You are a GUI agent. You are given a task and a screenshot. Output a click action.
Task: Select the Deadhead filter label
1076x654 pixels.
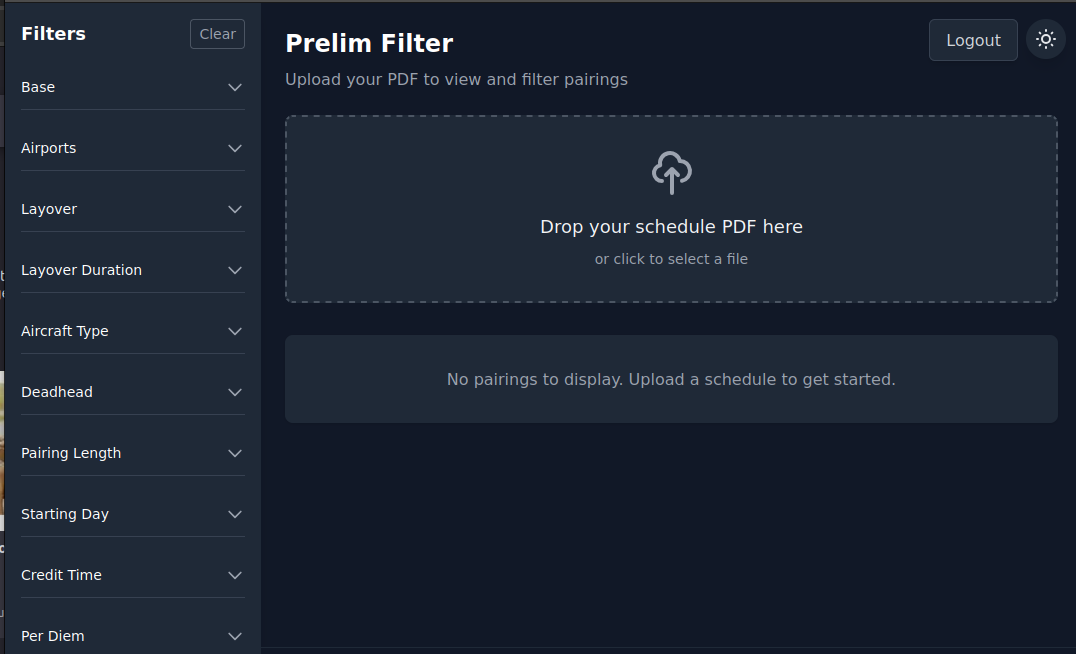[57, 392]
